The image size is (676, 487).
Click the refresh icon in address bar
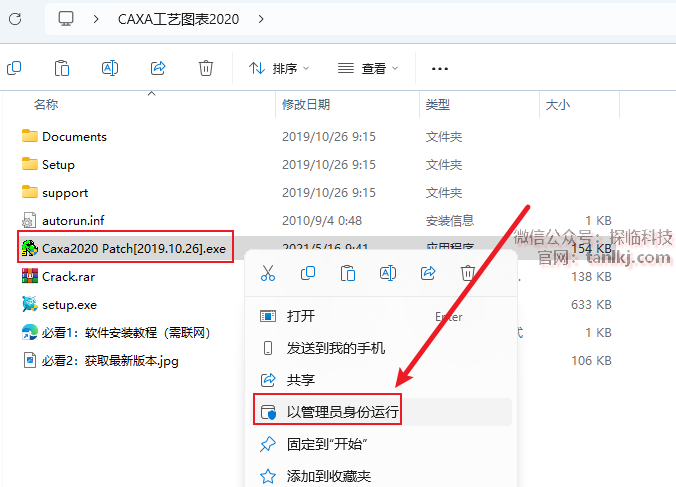pyautogui.click(x=15, y=19)
